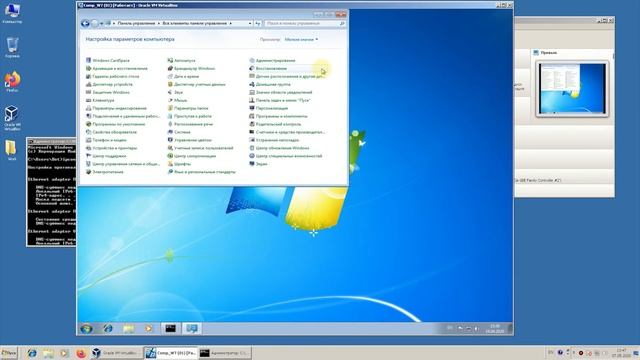Screen dimensions: 640x360
Task: Open Автозапуск (AutoPlay) item
Action: 182,60
